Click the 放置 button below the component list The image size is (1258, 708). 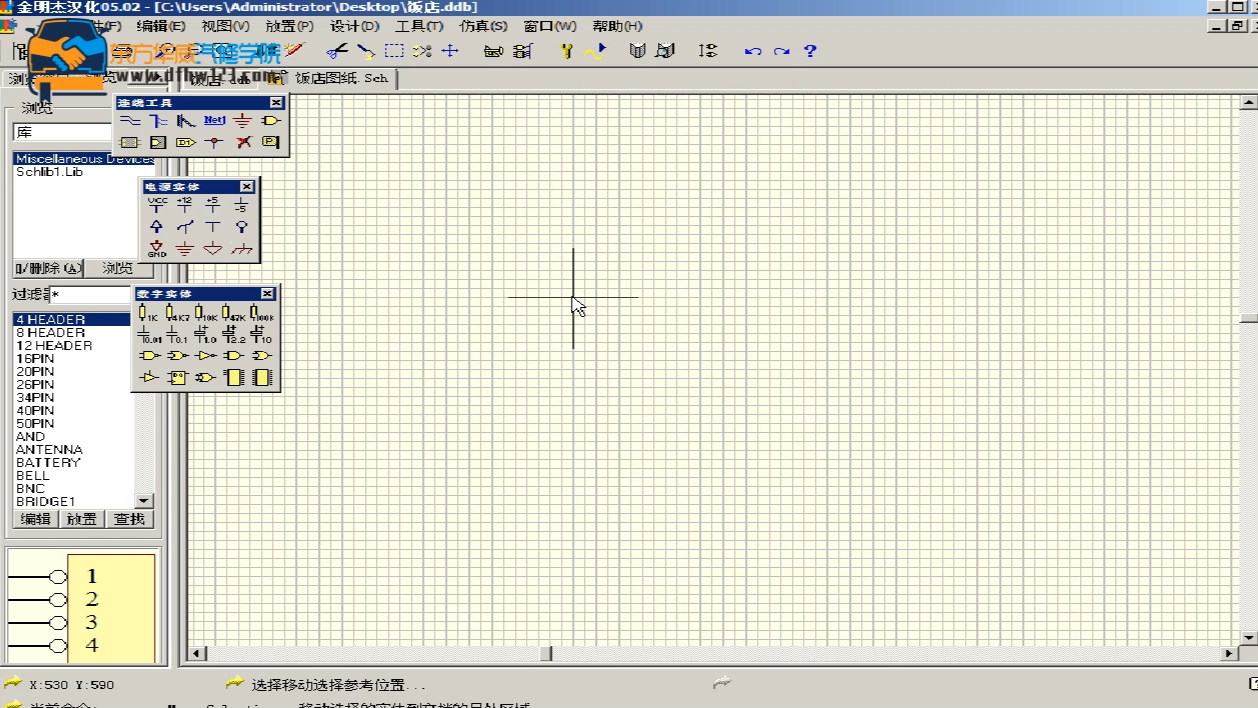[x=82, y=519]
